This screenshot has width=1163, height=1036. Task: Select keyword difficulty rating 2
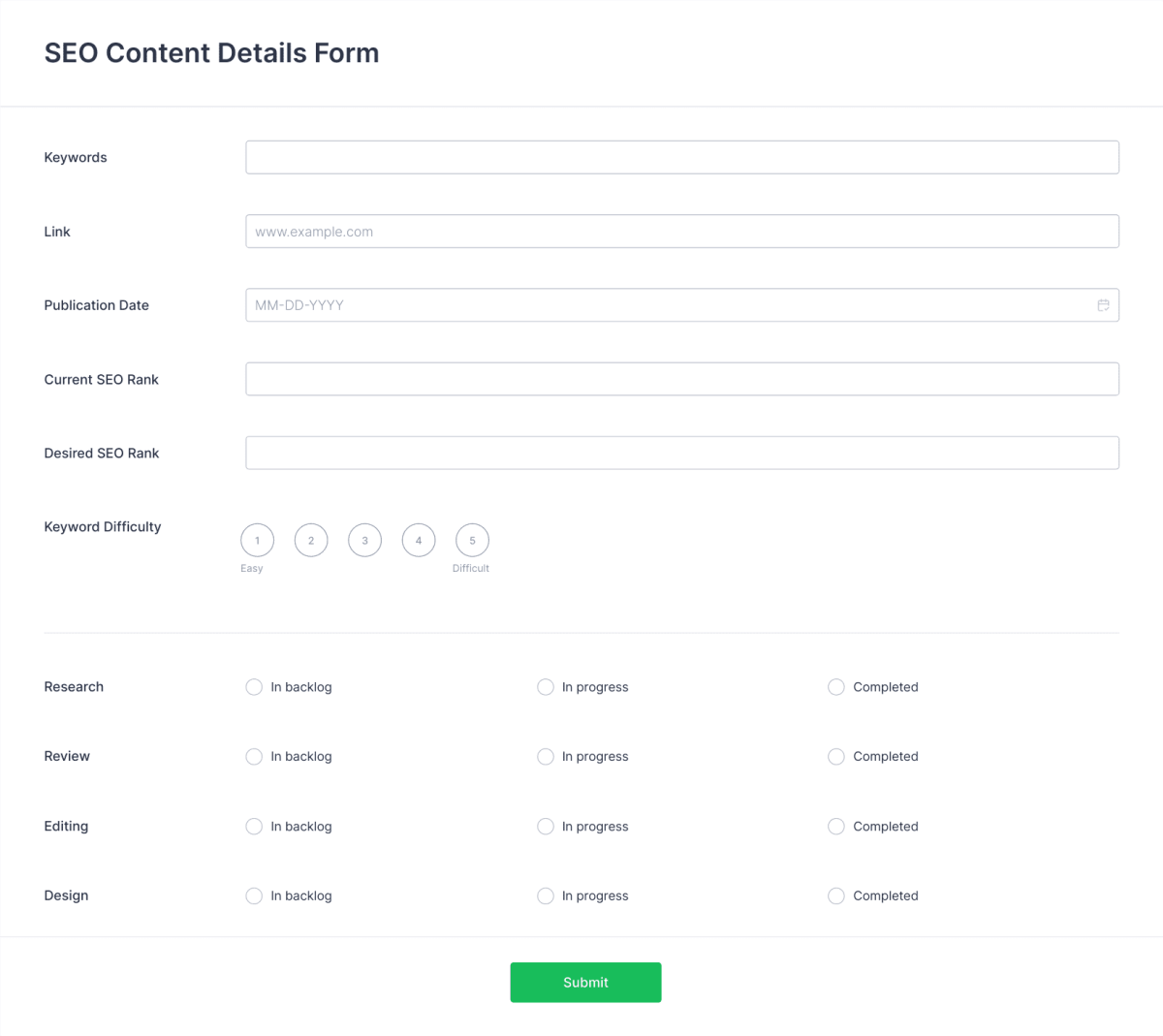tap(311, 540)
